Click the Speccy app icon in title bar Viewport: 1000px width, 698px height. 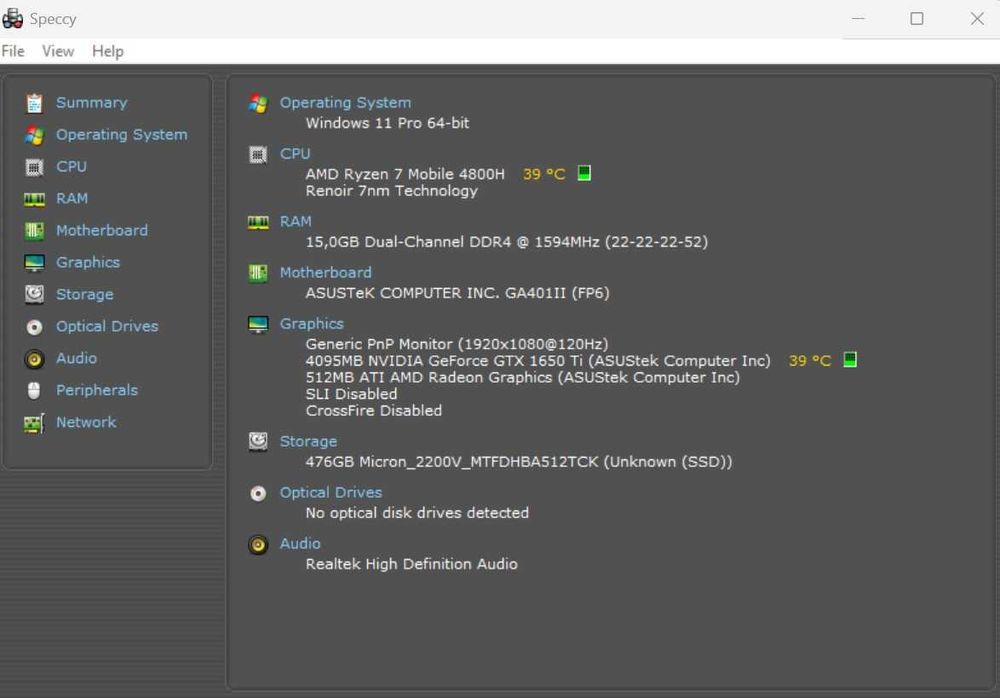coord(12,19)
